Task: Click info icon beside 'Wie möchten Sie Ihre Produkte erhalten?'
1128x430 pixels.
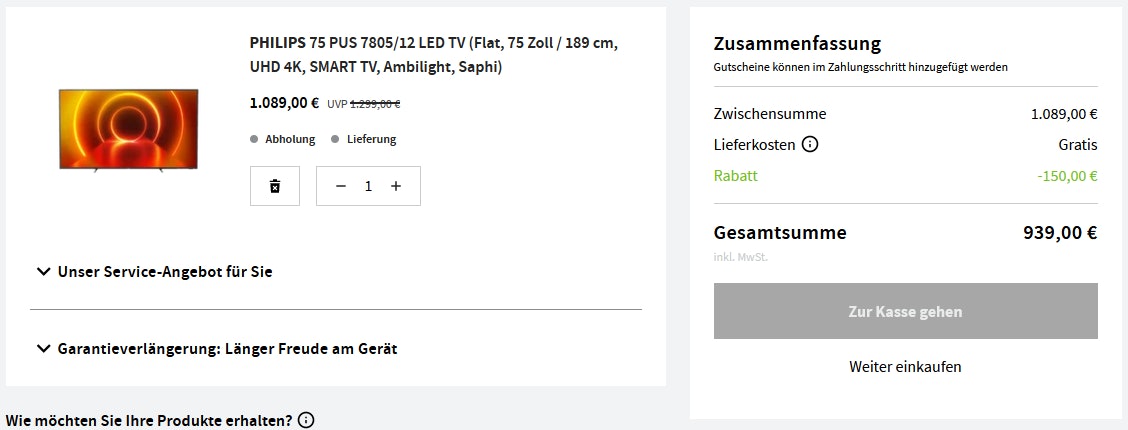Action: (306, 420)
